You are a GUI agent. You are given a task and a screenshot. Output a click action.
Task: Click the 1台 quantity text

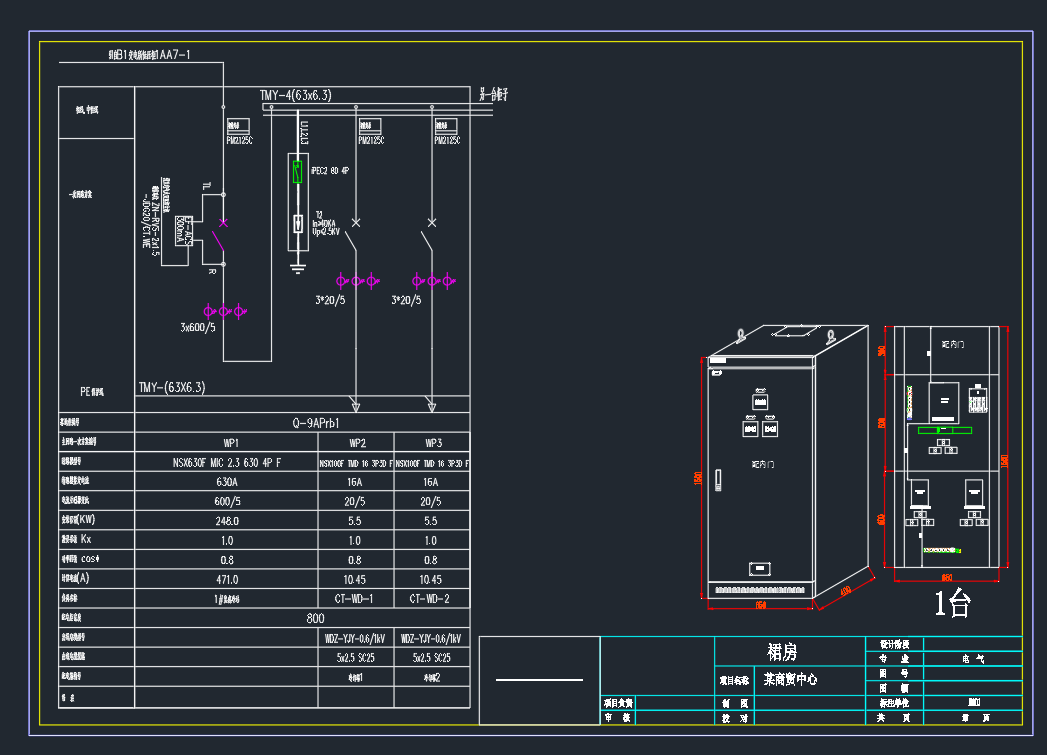pos(952,603)
